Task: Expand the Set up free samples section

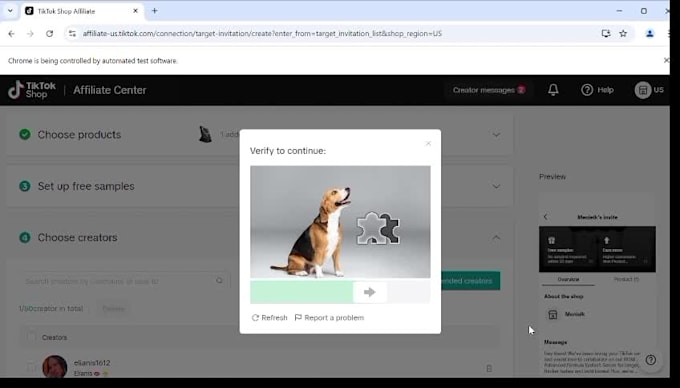Action: 496,186
